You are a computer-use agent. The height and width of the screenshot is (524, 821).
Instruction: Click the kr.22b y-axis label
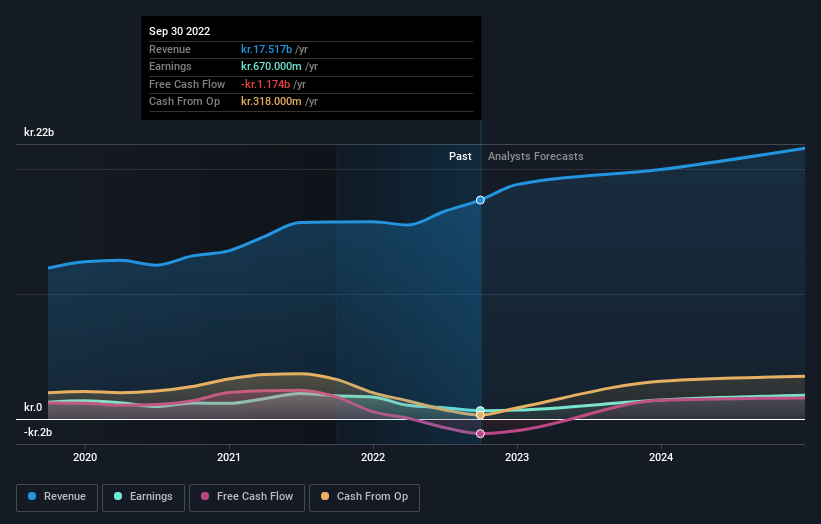point(39,132)
